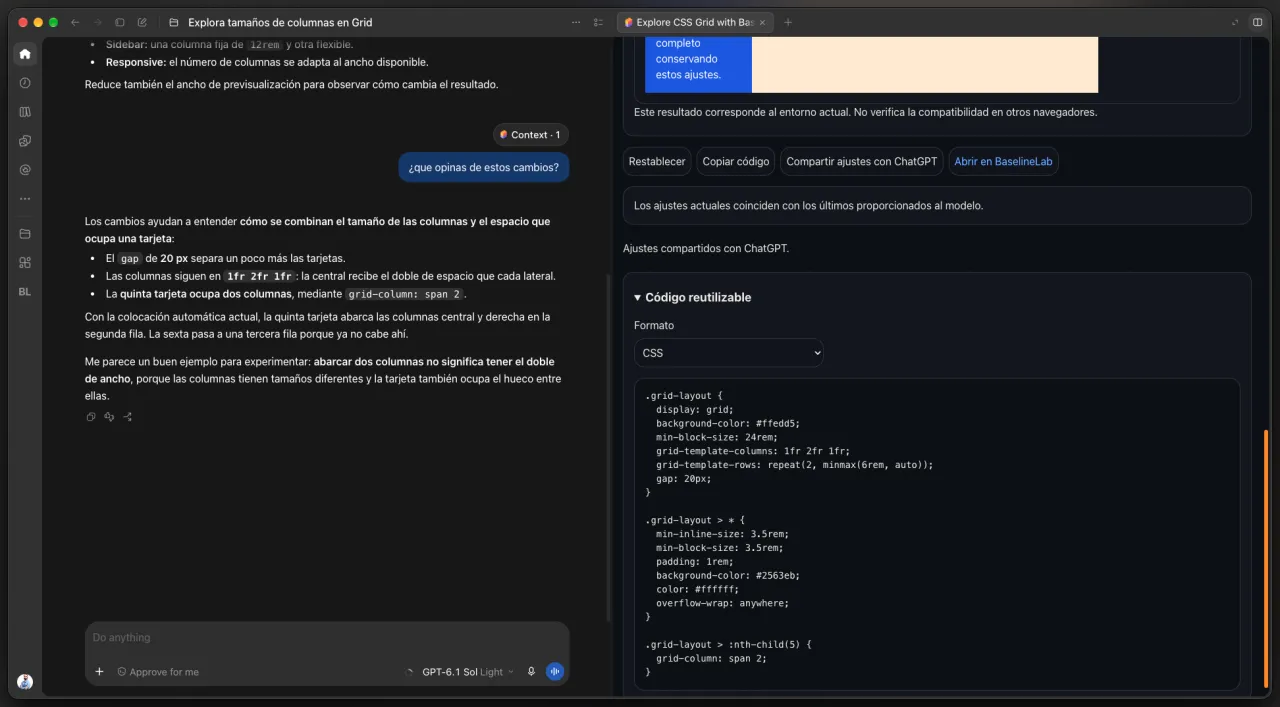Viewport: 1280px width, 707px height.
Task: Navigate forward with the right arrow
Action: coord(97,22)
